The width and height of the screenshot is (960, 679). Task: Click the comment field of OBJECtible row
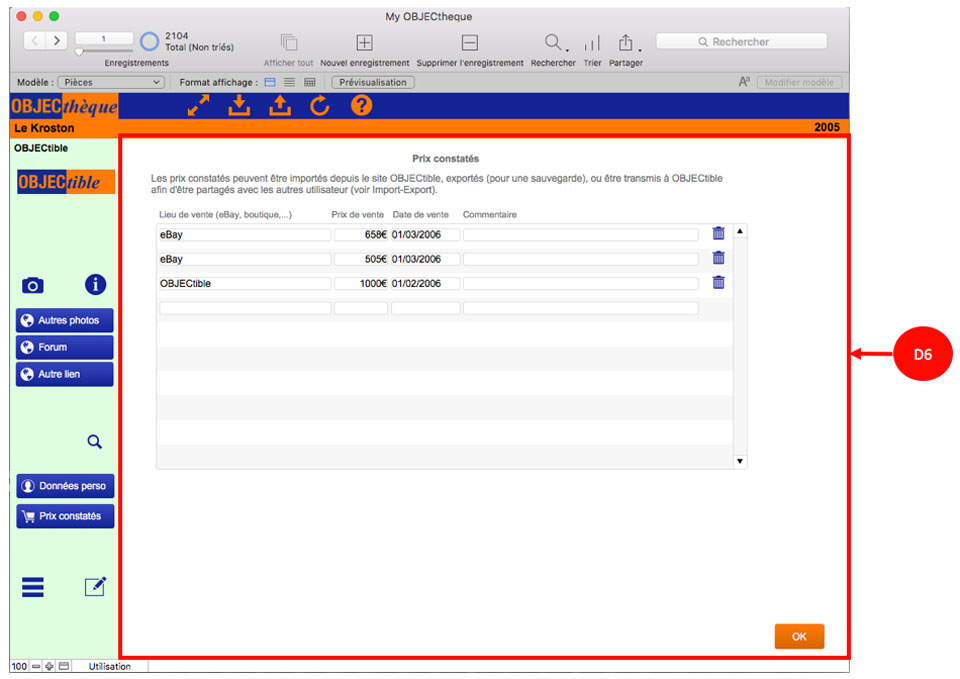580,283
